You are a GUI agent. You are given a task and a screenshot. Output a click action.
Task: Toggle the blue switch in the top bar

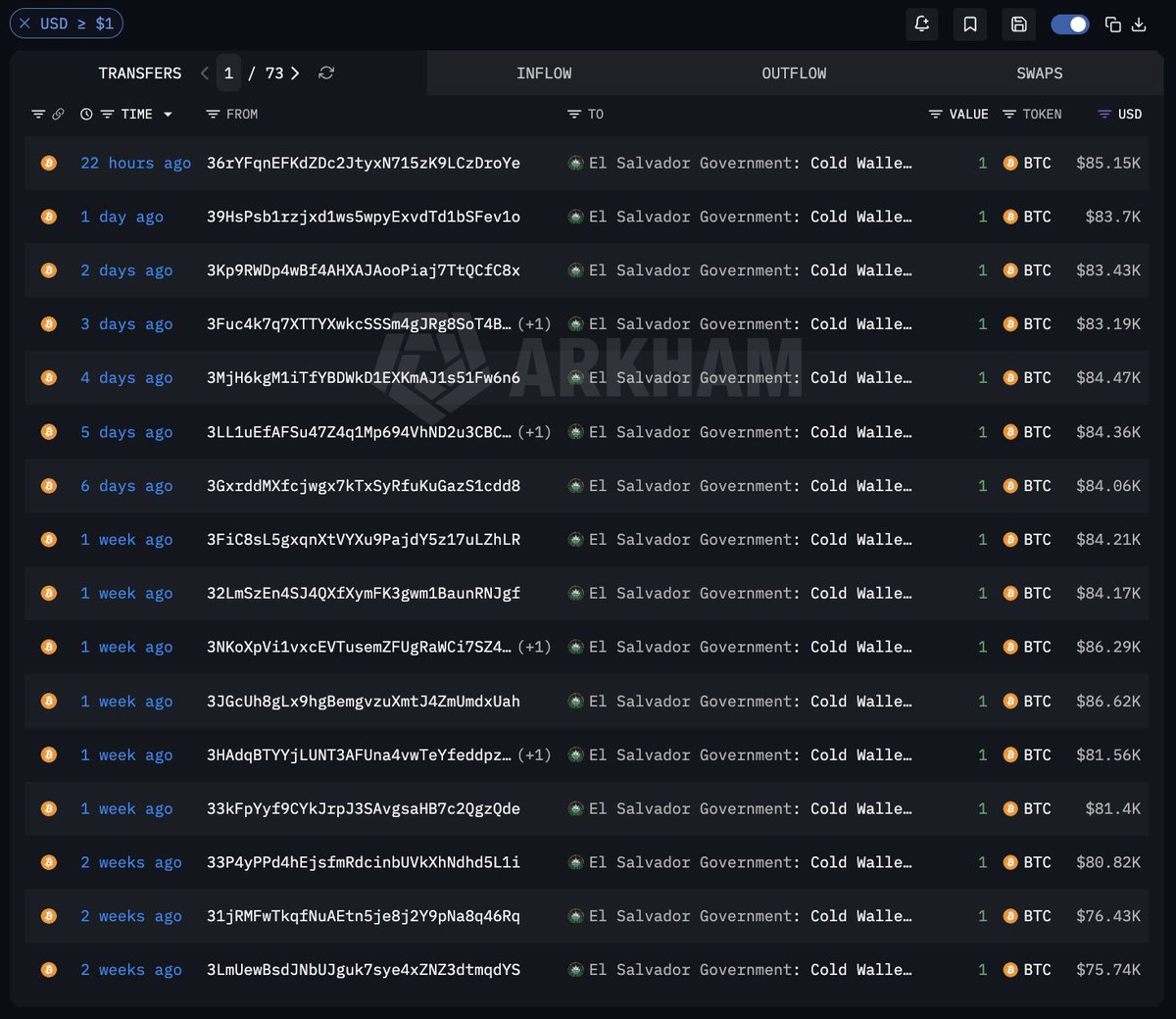(1070, 24)
